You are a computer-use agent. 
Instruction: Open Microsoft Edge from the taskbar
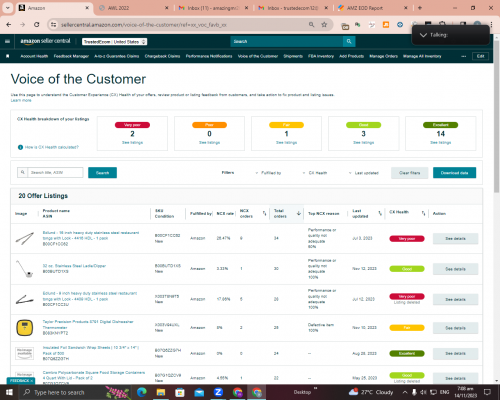pyautogui.click(x=142, y=392)
